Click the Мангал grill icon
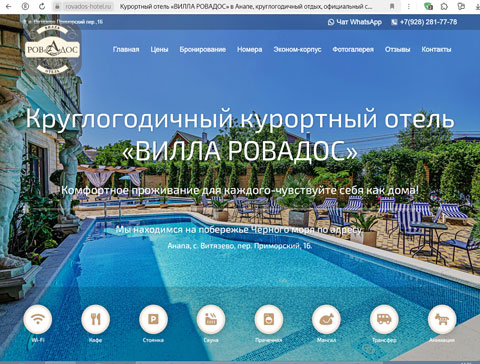The height and width of the screenshot is (364, 480). [326, 319]
